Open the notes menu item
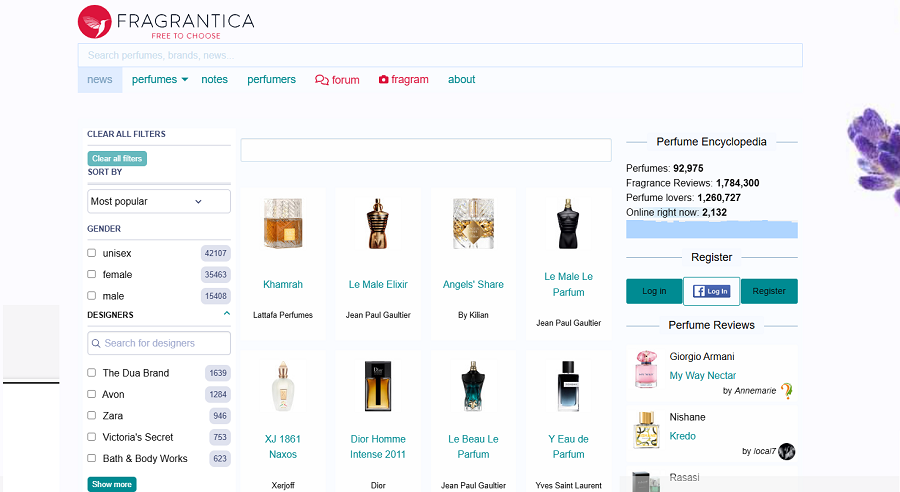Image resolution: width=900 pixels, height=492 pixels. [x=214, y=79]
